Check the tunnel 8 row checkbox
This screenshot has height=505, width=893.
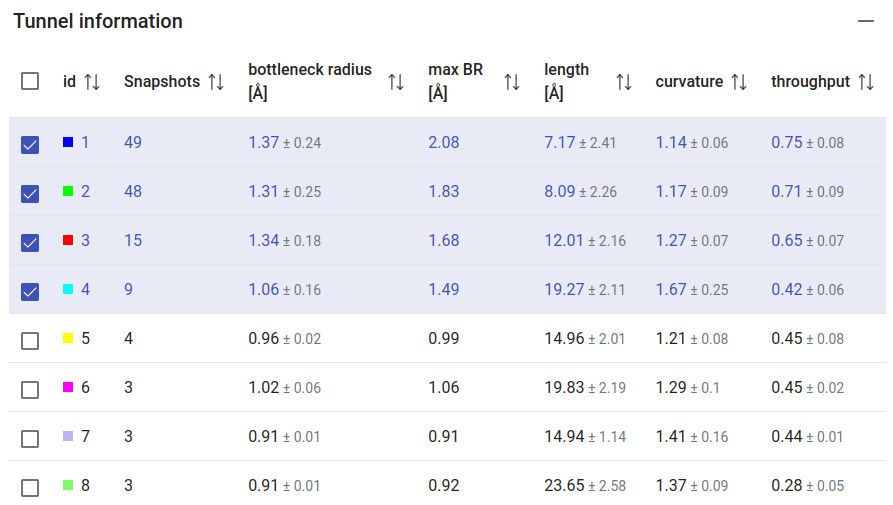coord(30,487)
